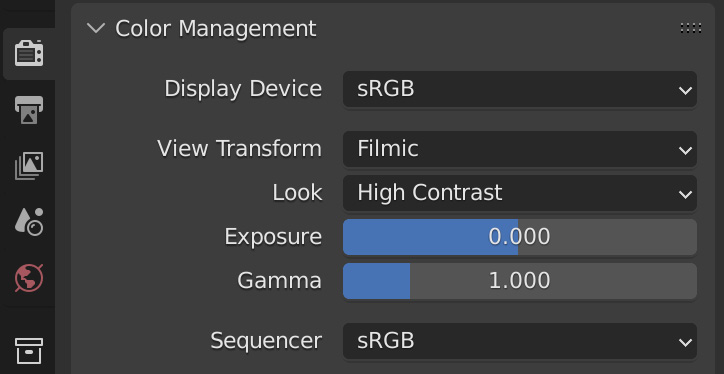The image size is (724, 374).
Task: Click the Display Device dropdown arrow
Action: (x=685, y=90)
